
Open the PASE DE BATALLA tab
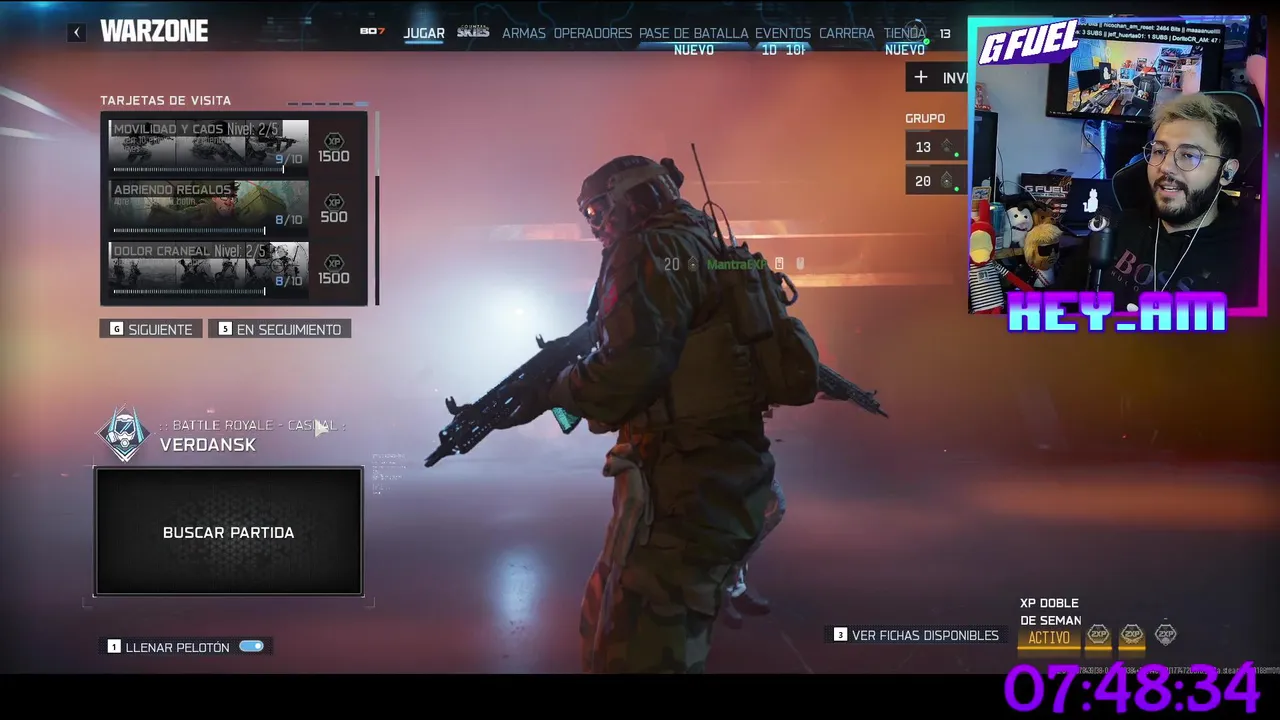click(693, 33)
